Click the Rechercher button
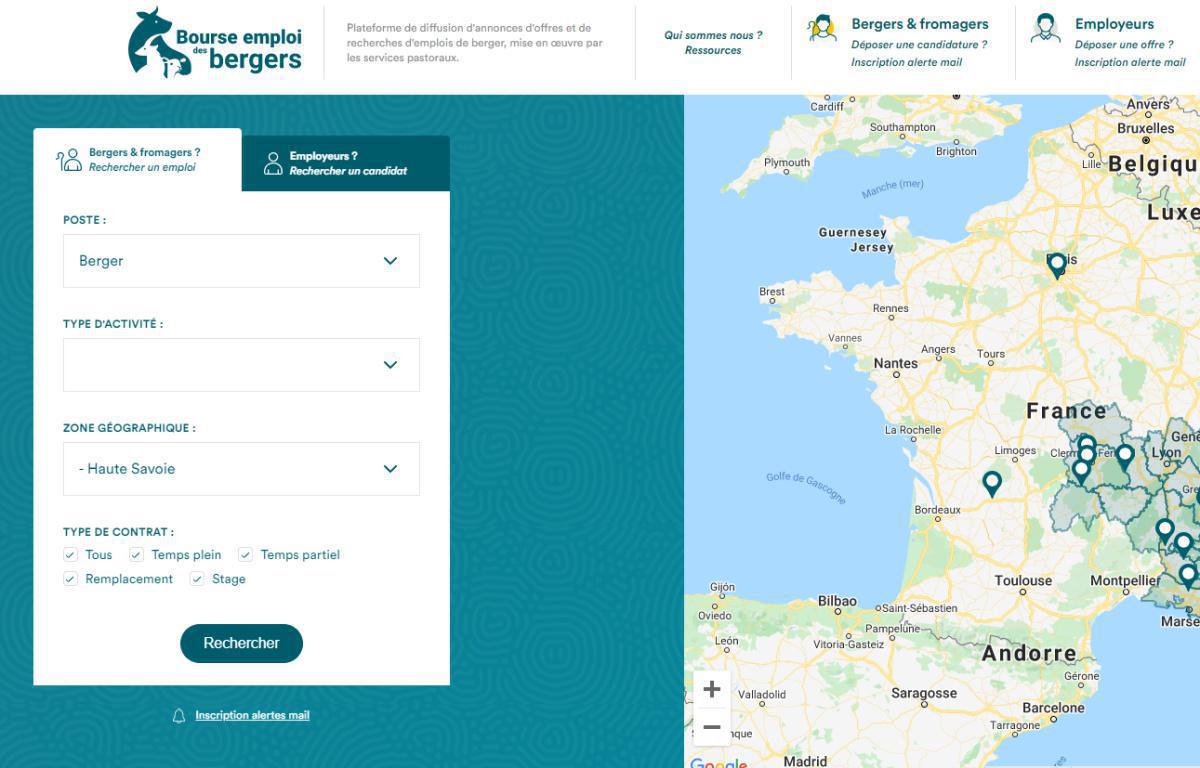This screenshot has width=1200, height=768. pyautogui.click(x=241, y=643)
